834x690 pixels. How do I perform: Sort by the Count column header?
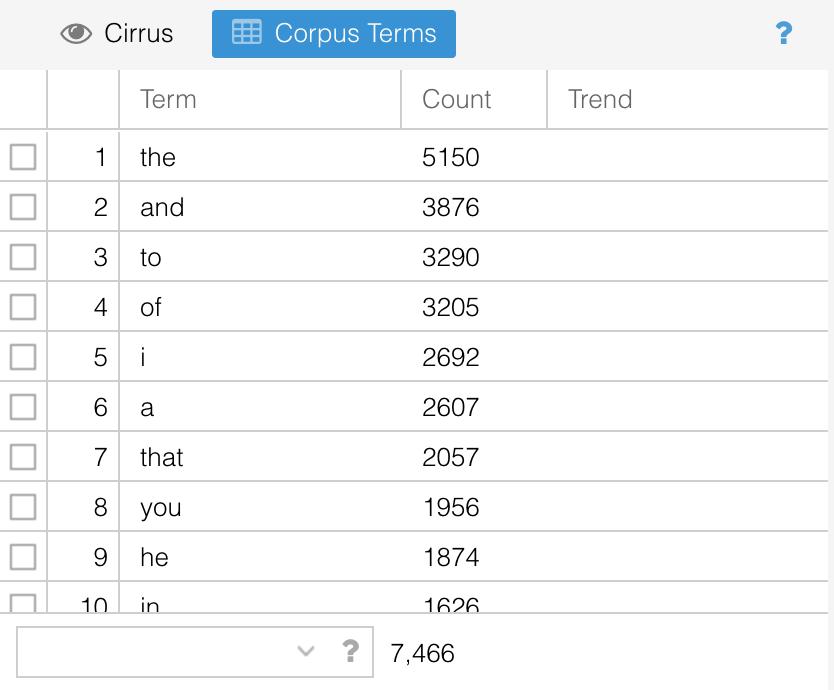(x=456, y=99)
